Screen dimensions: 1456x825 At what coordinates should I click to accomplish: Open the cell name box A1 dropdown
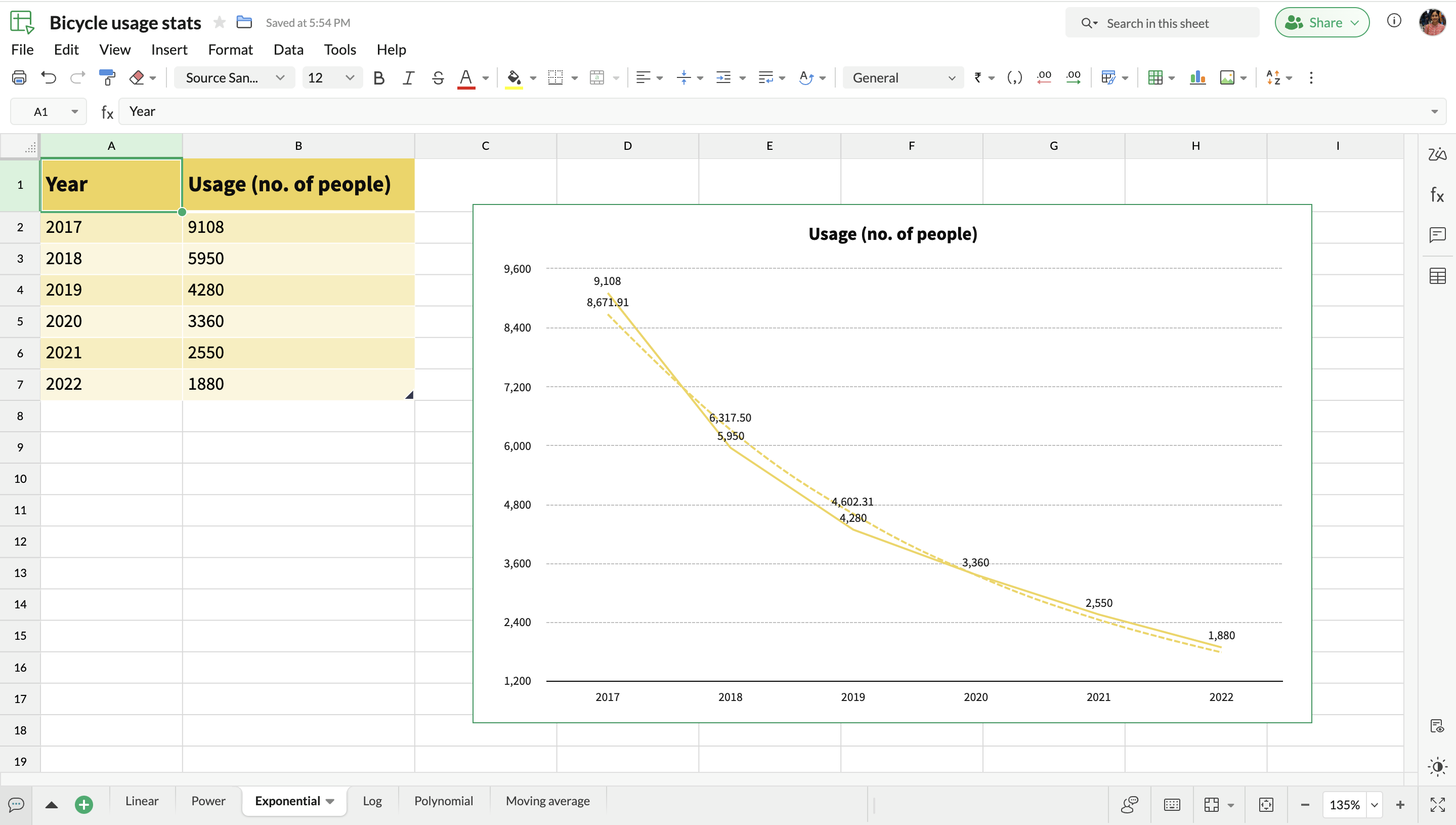tap(74, 112)
